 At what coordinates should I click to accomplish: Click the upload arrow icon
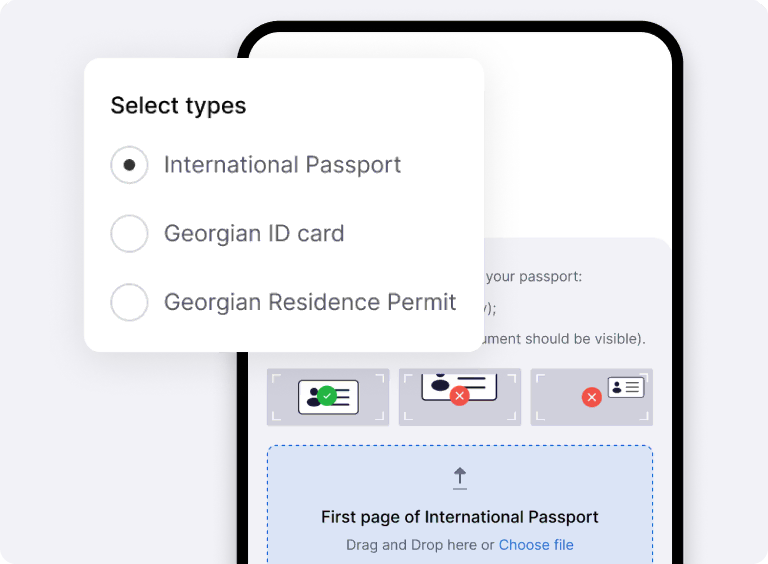click(460, 477)
